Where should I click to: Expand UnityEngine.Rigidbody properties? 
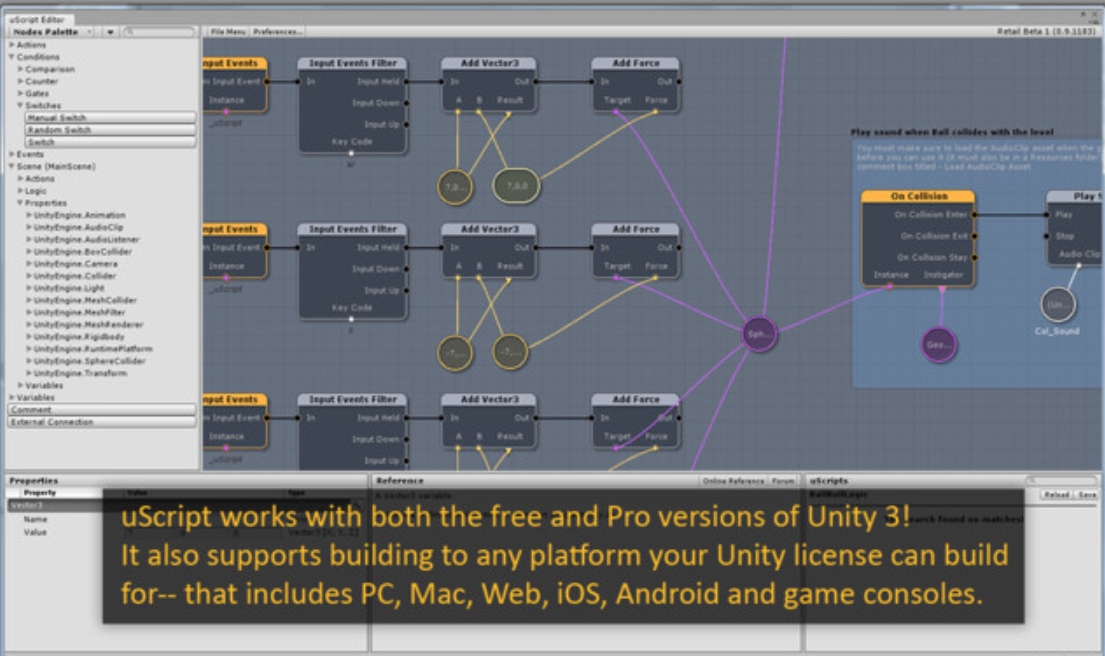tap(29, 336)
